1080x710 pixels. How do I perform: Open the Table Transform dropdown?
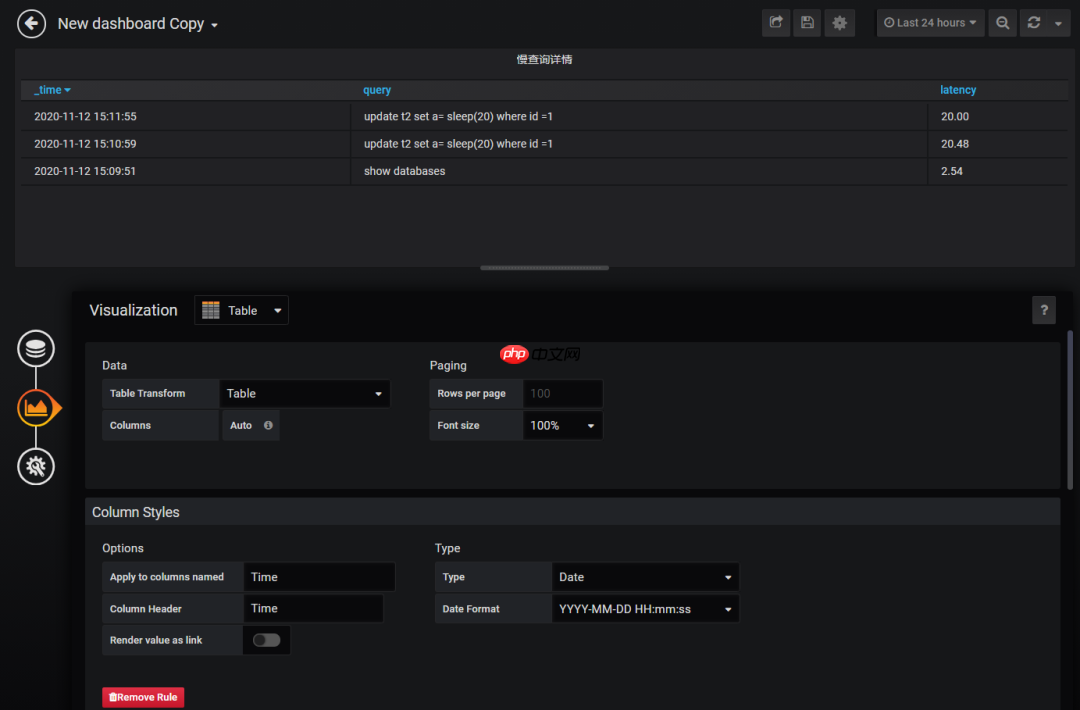coord(304,393)
